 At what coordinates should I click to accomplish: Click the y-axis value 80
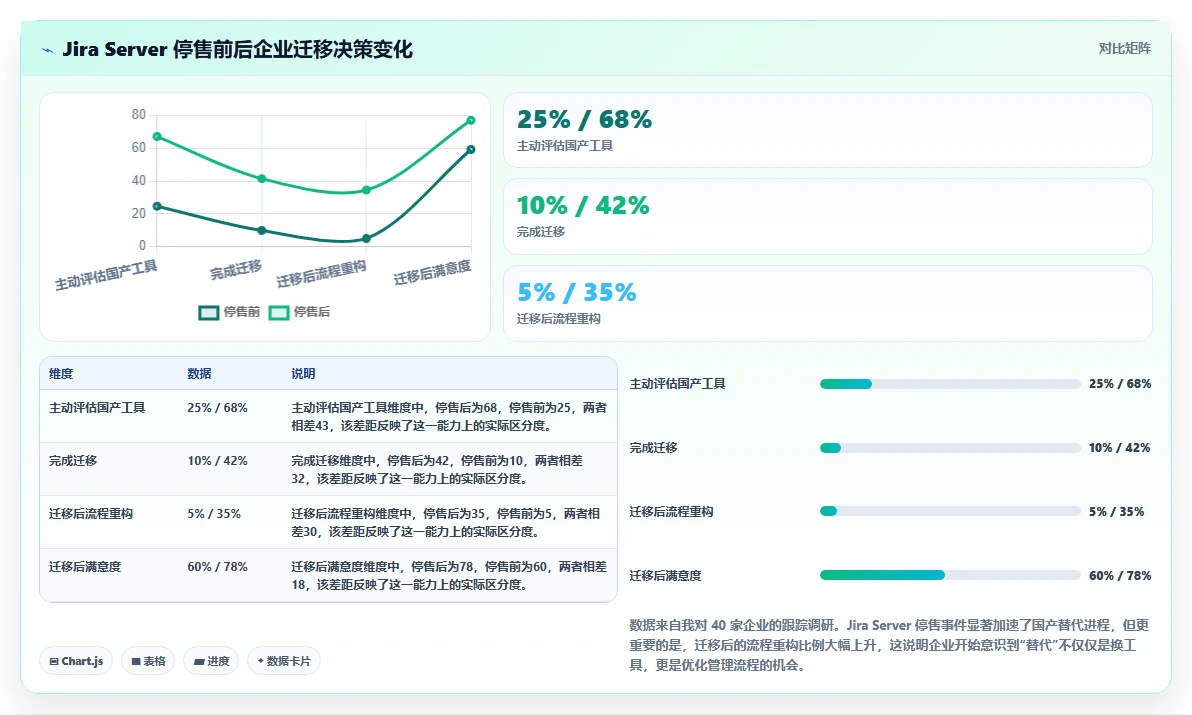pyautogui.click(x=138, y=115)
